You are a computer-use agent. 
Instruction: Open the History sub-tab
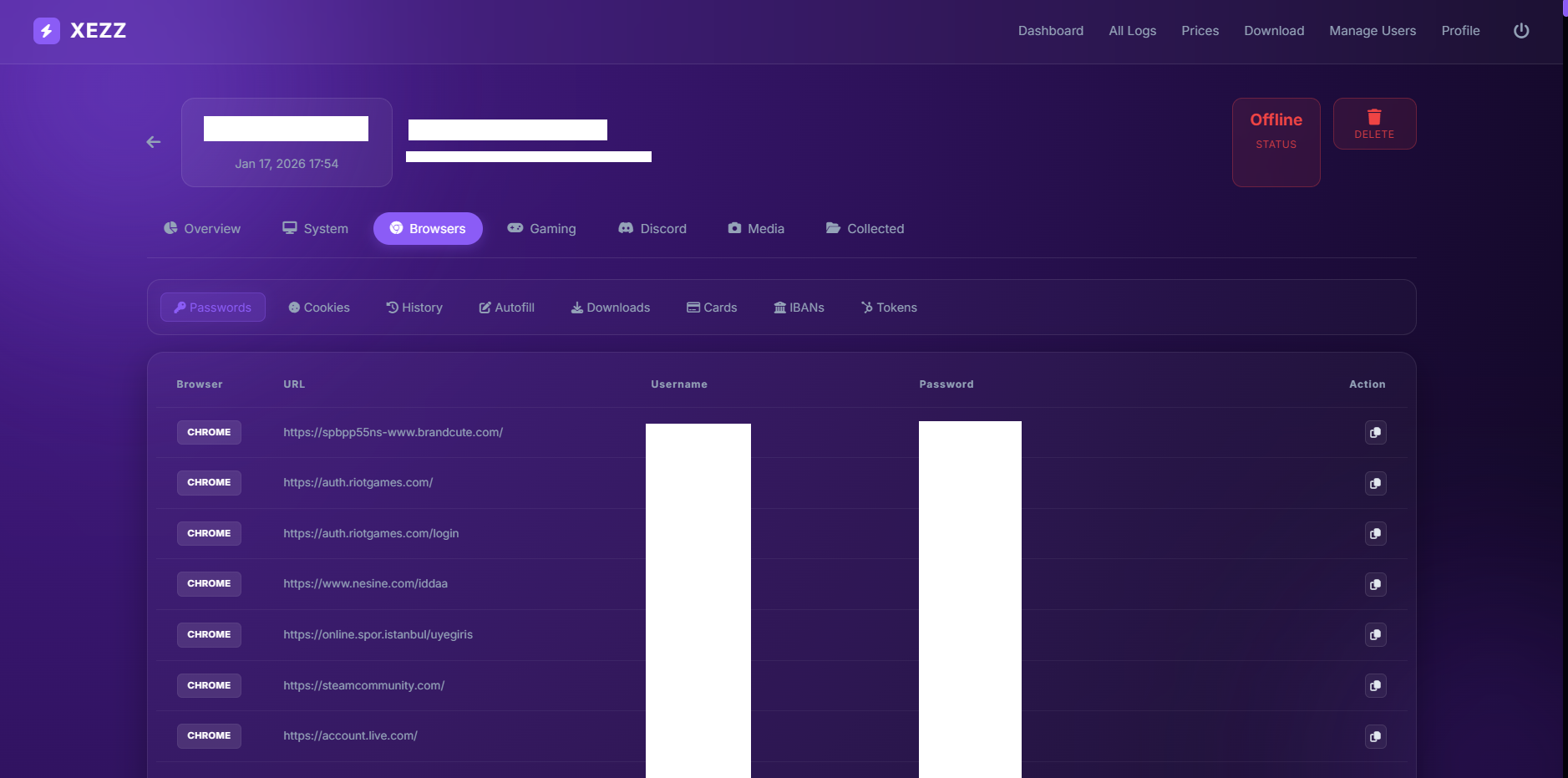[x=414, y=308]
